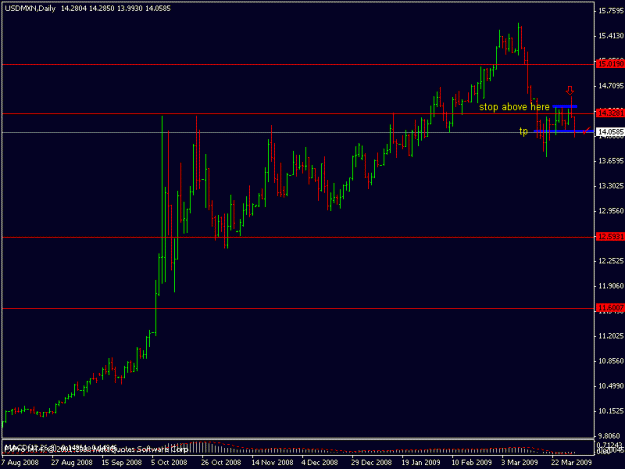
Task: Click the yellow 'tp' text label
Action: coord(523,131)
